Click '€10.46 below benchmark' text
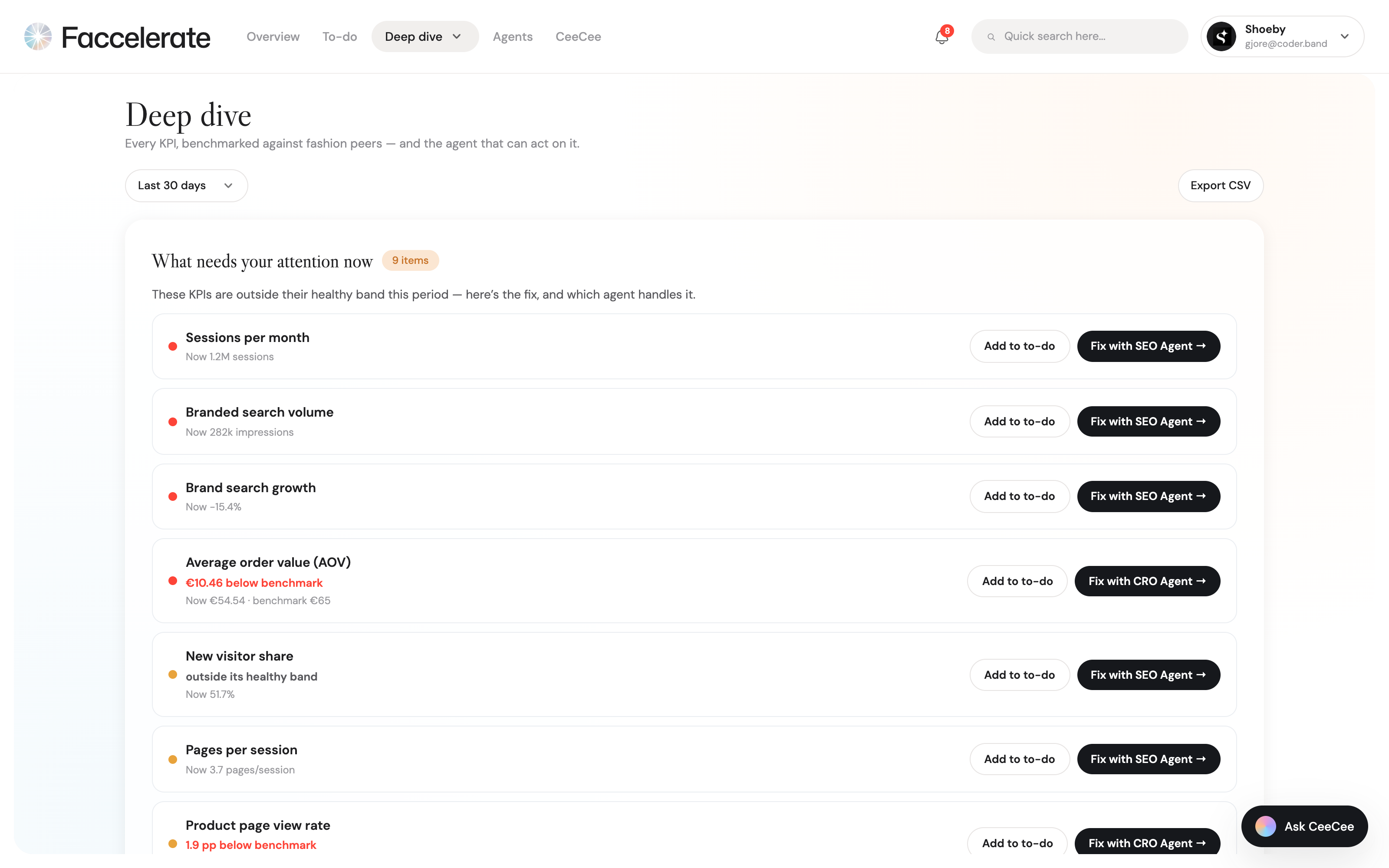Image resolution: width=1389 pixels, height=868 pixels. click(253, 583)
